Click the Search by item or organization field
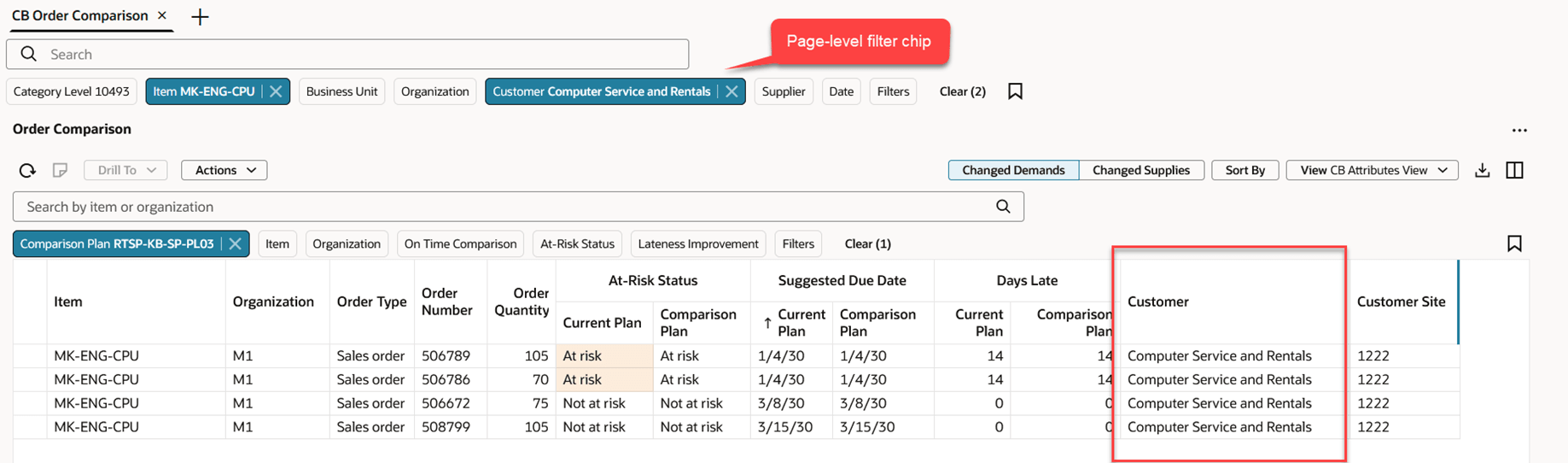 point(504,207)
